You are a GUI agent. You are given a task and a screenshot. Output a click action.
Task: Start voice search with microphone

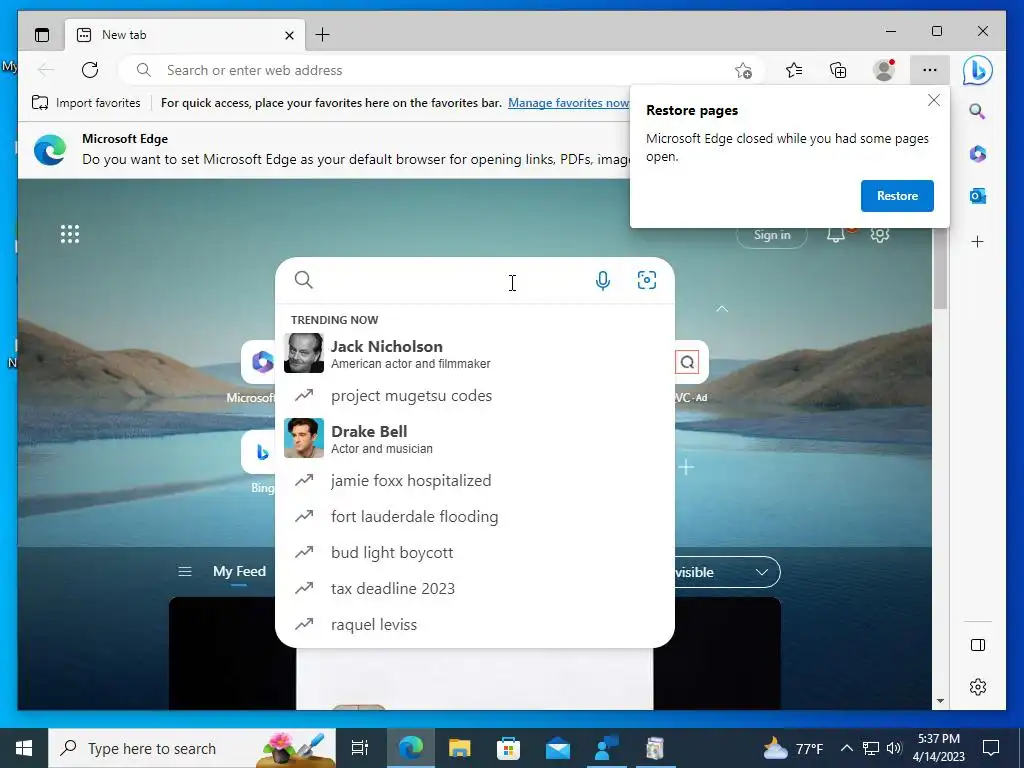click(603, 280)
